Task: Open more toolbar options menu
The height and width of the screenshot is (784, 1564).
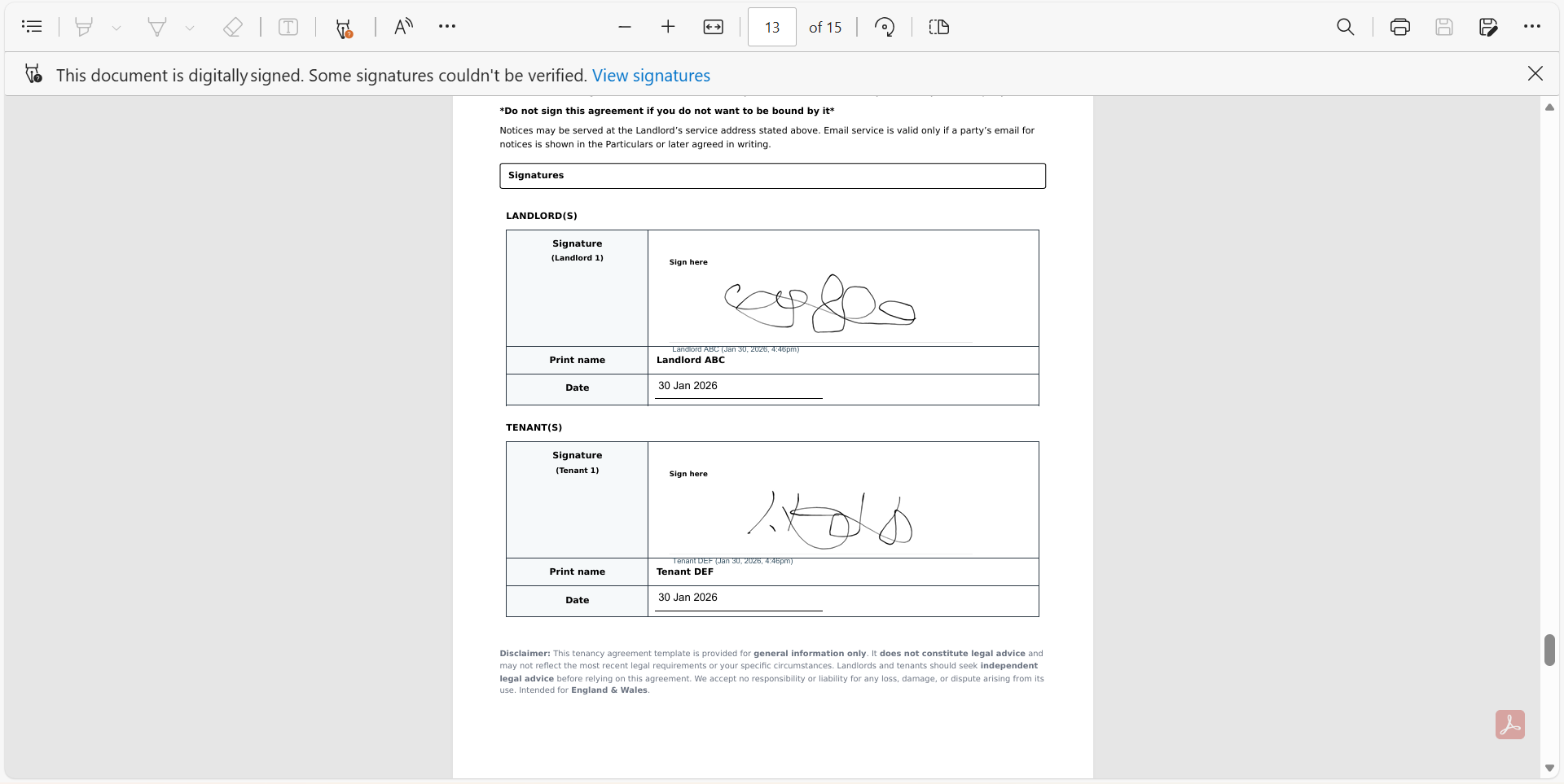Action: point(447,26)
